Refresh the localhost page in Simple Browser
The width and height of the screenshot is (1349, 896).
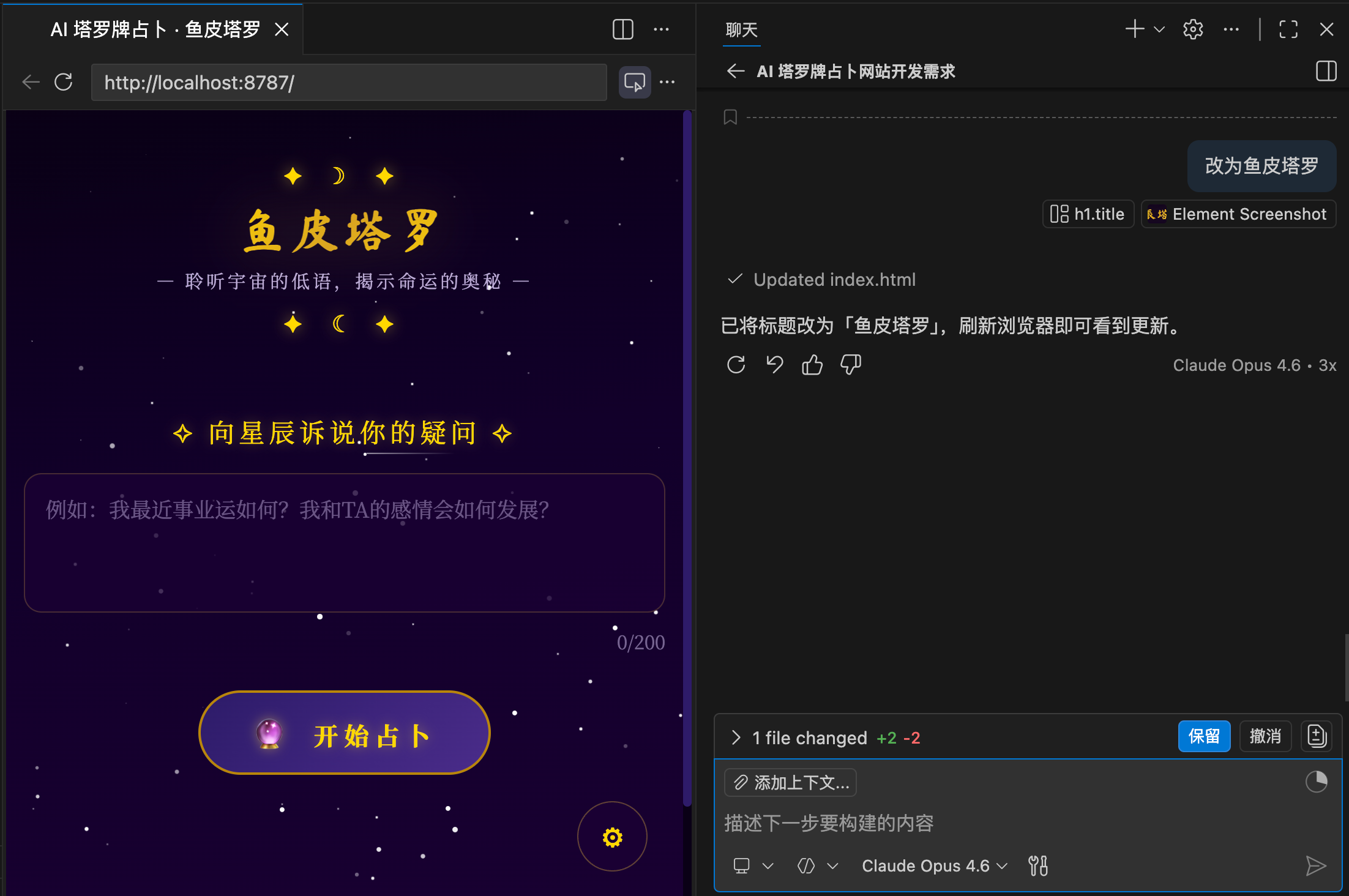click(64, 81)
